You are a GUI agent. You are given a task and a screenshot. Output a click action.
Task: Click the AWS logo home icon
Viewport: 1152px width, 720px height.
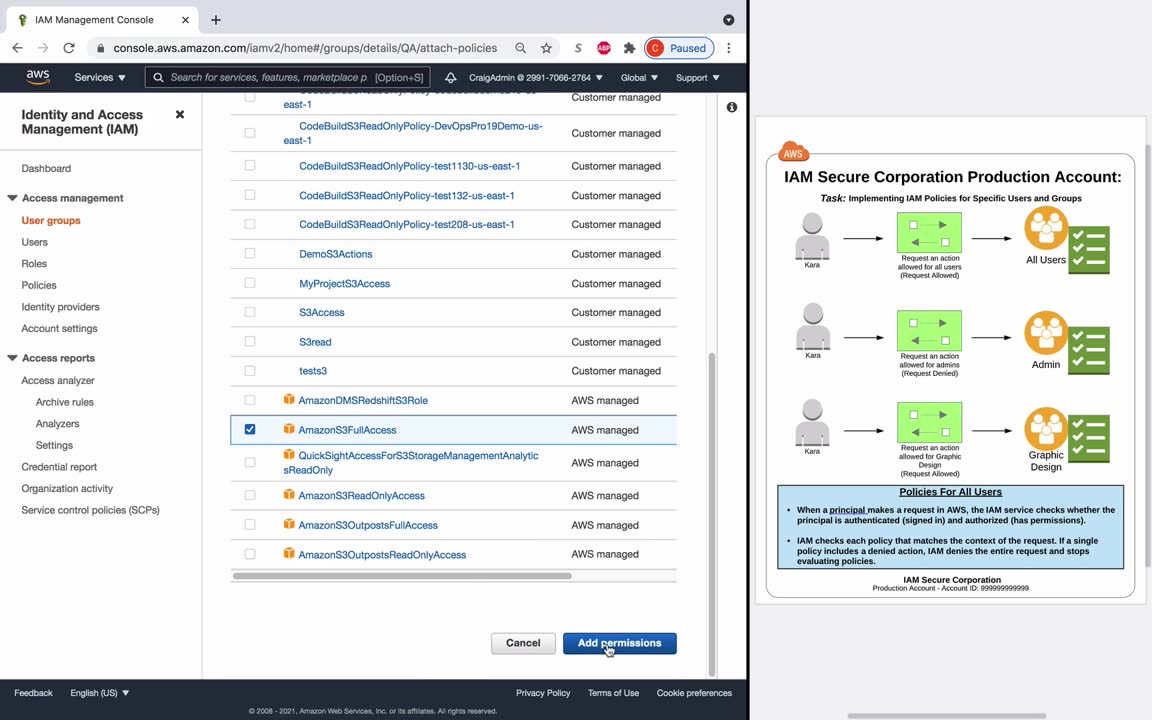(37, 77)
